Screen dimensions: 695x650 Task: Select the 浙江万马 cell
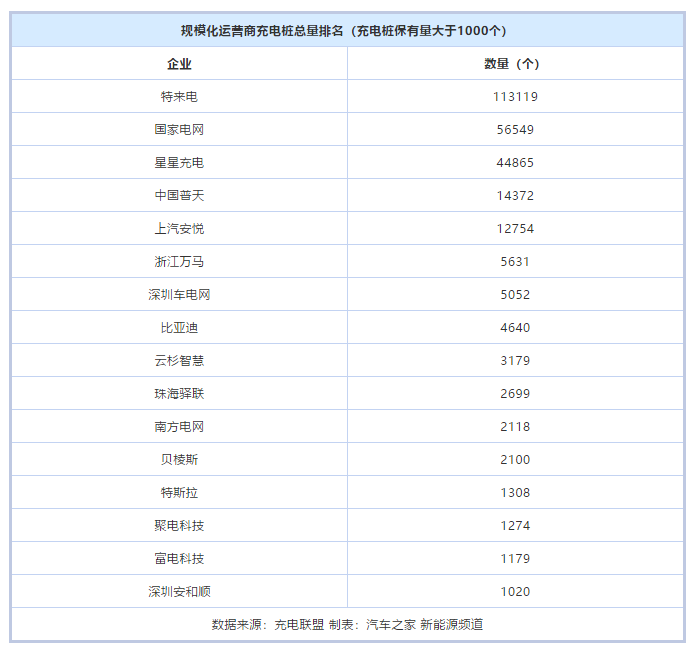tap(179, 262)
